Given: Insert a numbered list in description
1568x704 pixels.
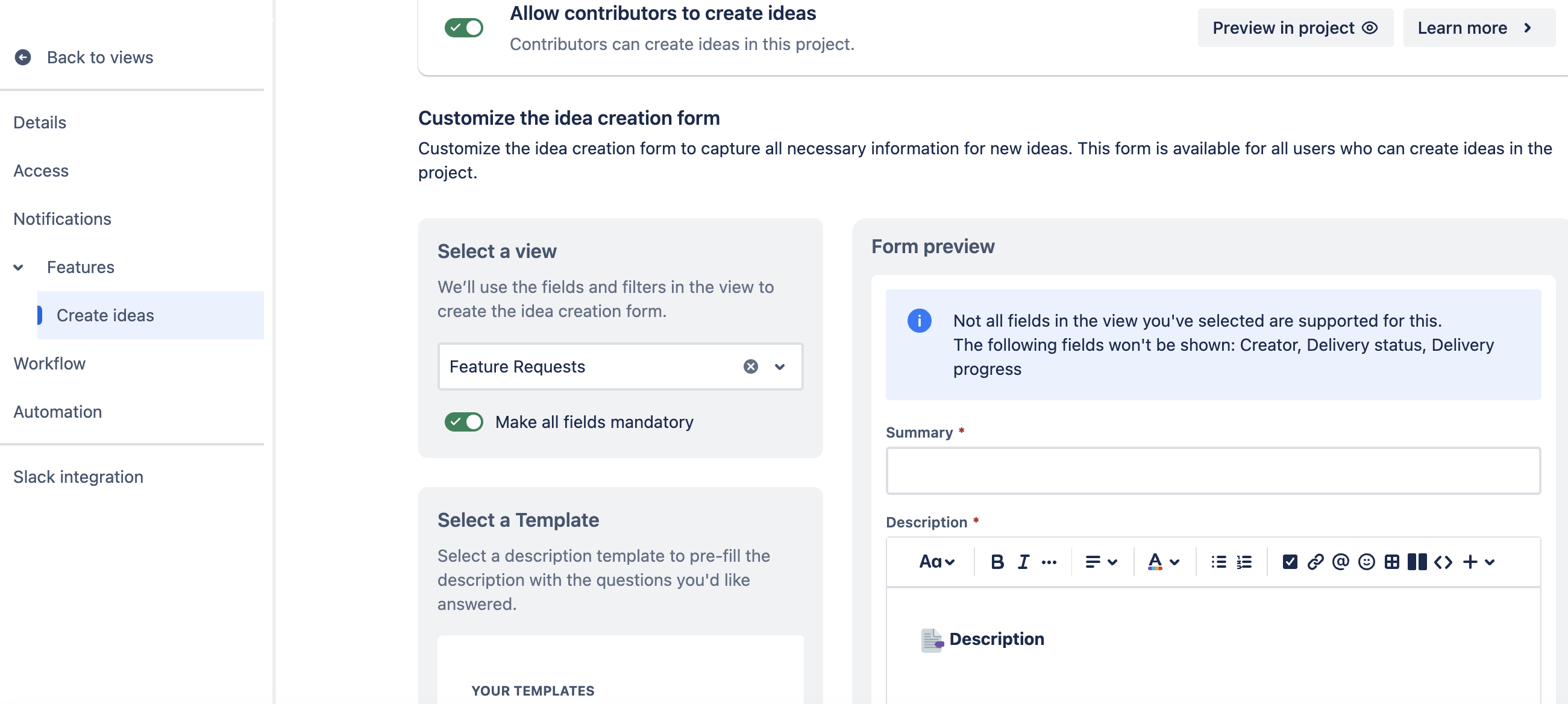Looking at the screenshot, I should tap(1244, 562).
